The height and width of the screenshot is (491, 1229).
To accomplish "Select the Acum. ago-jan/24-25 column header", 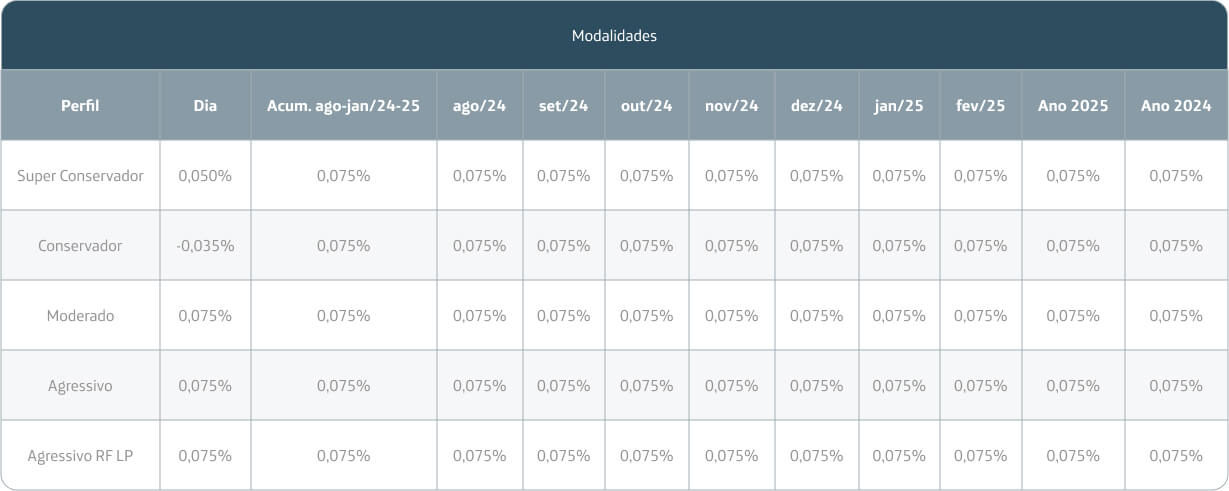I will (343, 105).
